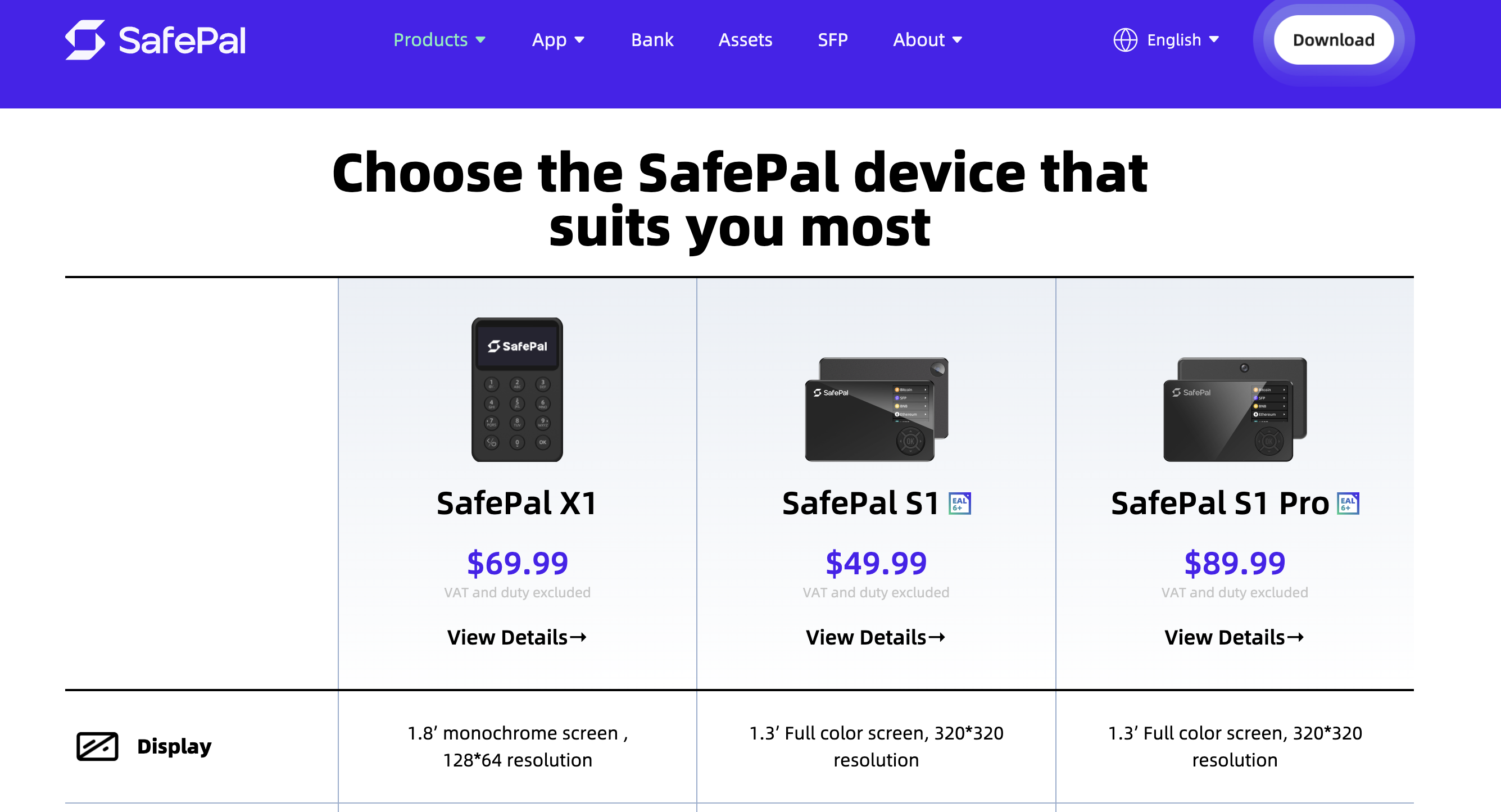Click the EAL 6+ badge beside SafePal S1
This screenshot has height=812, width=1501.
pos(960,503)
